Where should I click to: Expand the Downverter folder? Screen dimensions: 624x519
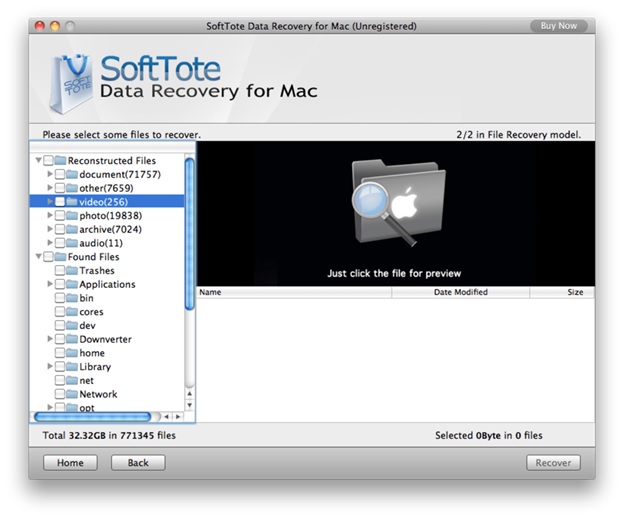(50, 339)
